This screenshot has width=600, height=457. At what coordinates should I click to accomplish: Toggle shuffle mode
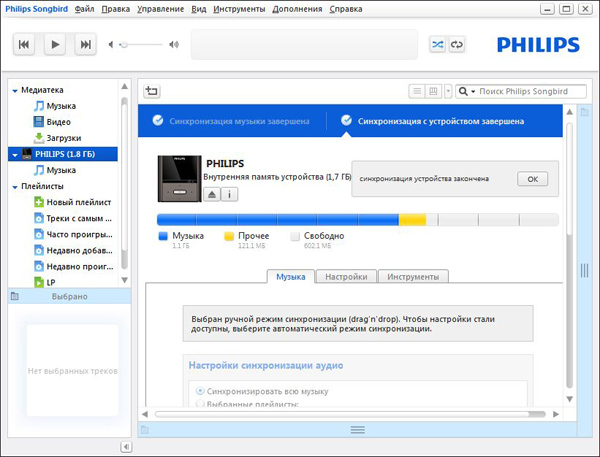[x=437, y=45]
